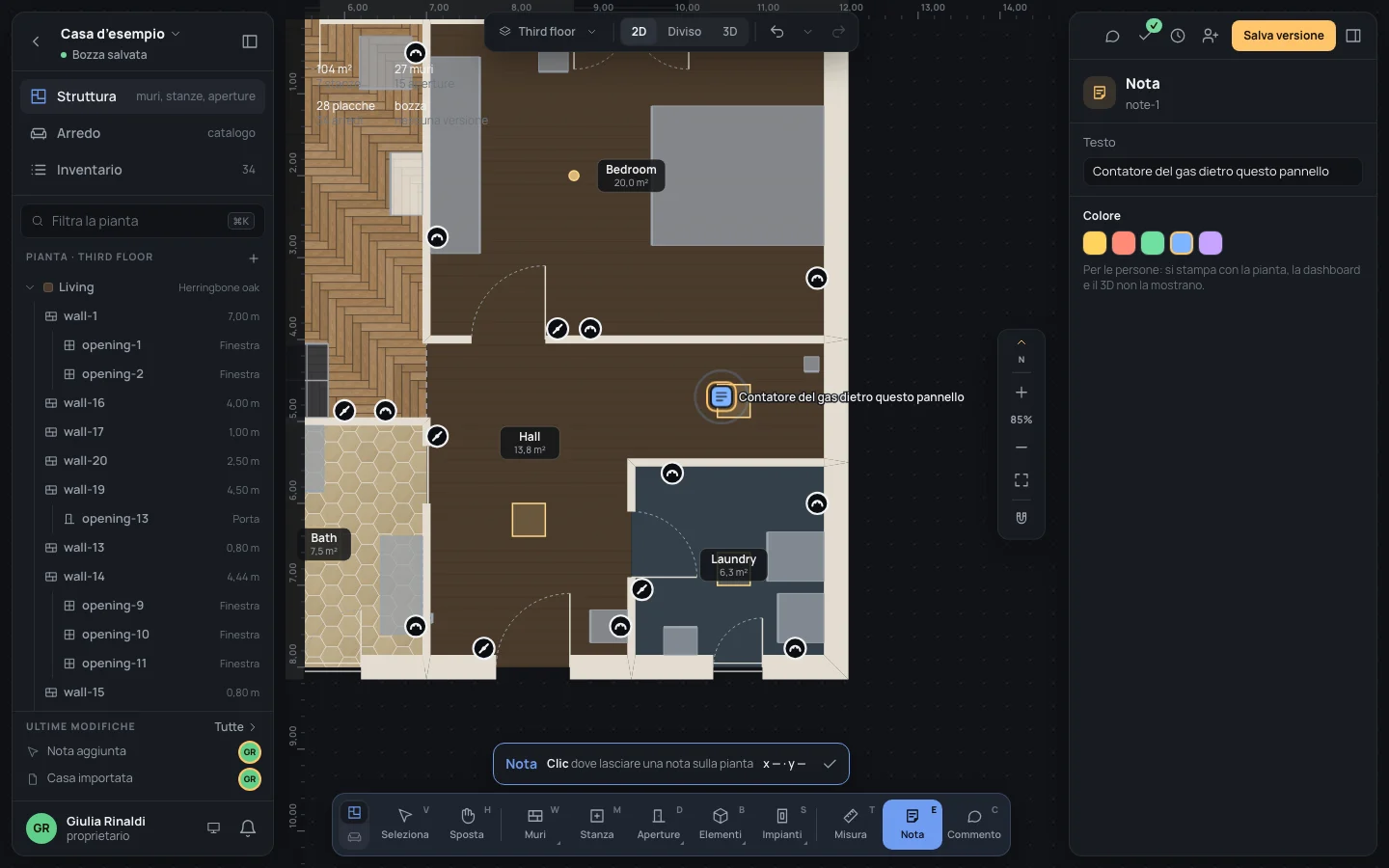Click the undo arrow

(776, 32)
